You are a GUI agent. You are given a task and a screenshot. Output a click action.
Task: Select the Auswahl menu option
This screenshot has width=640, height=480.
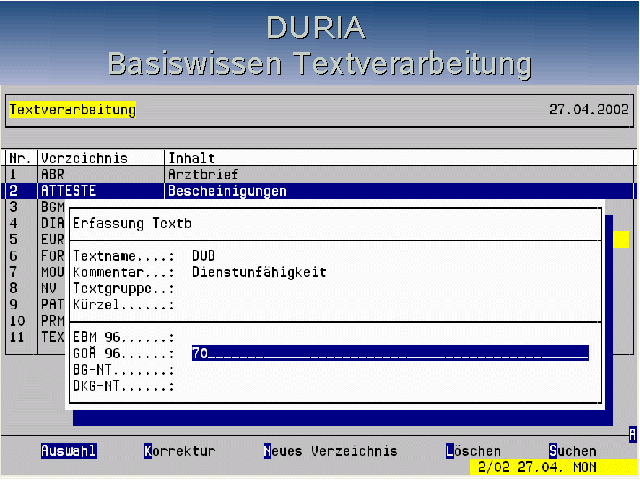pyautogui.click(x=69, y=451)
